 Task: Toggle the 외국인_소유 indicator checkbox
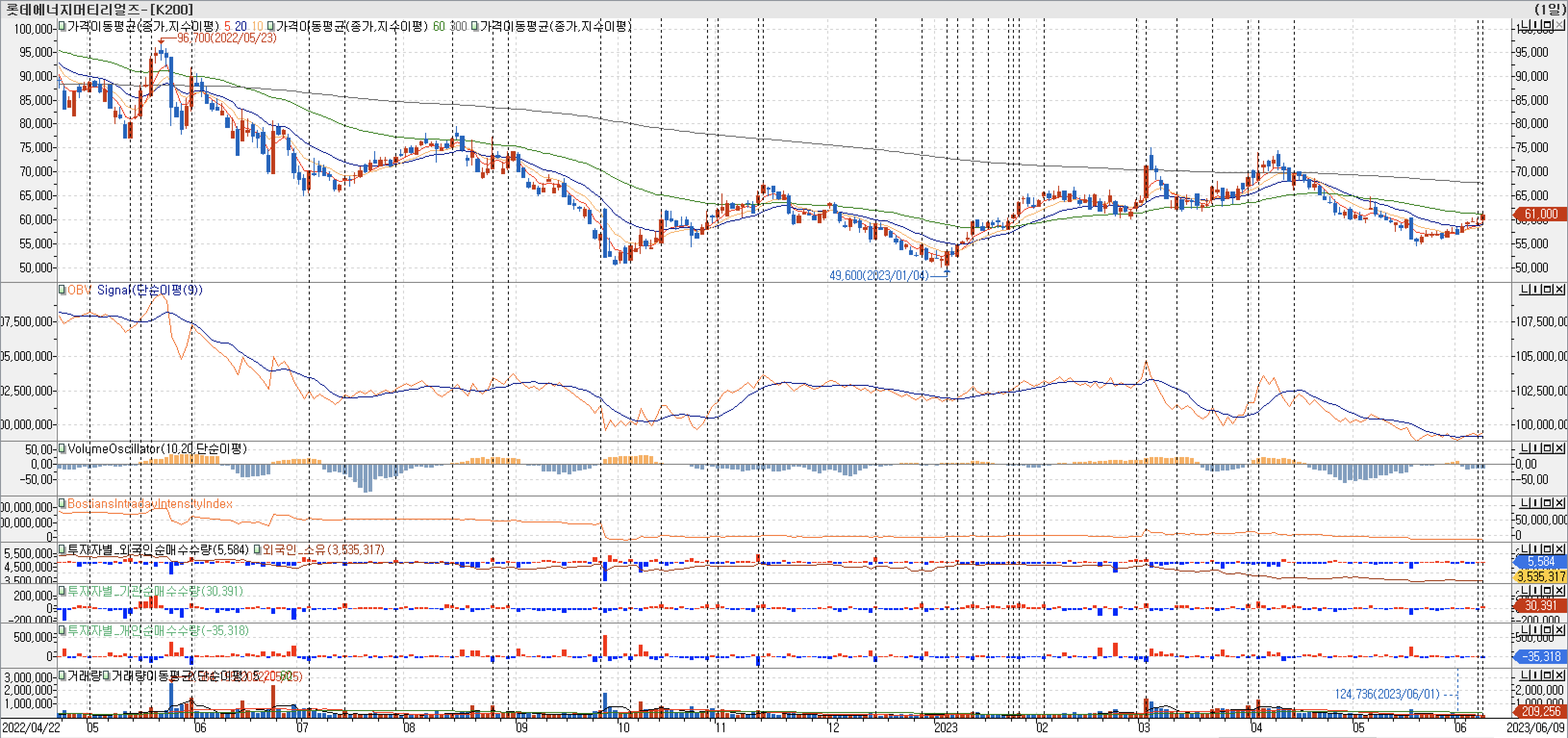click(x=257, y=550)
